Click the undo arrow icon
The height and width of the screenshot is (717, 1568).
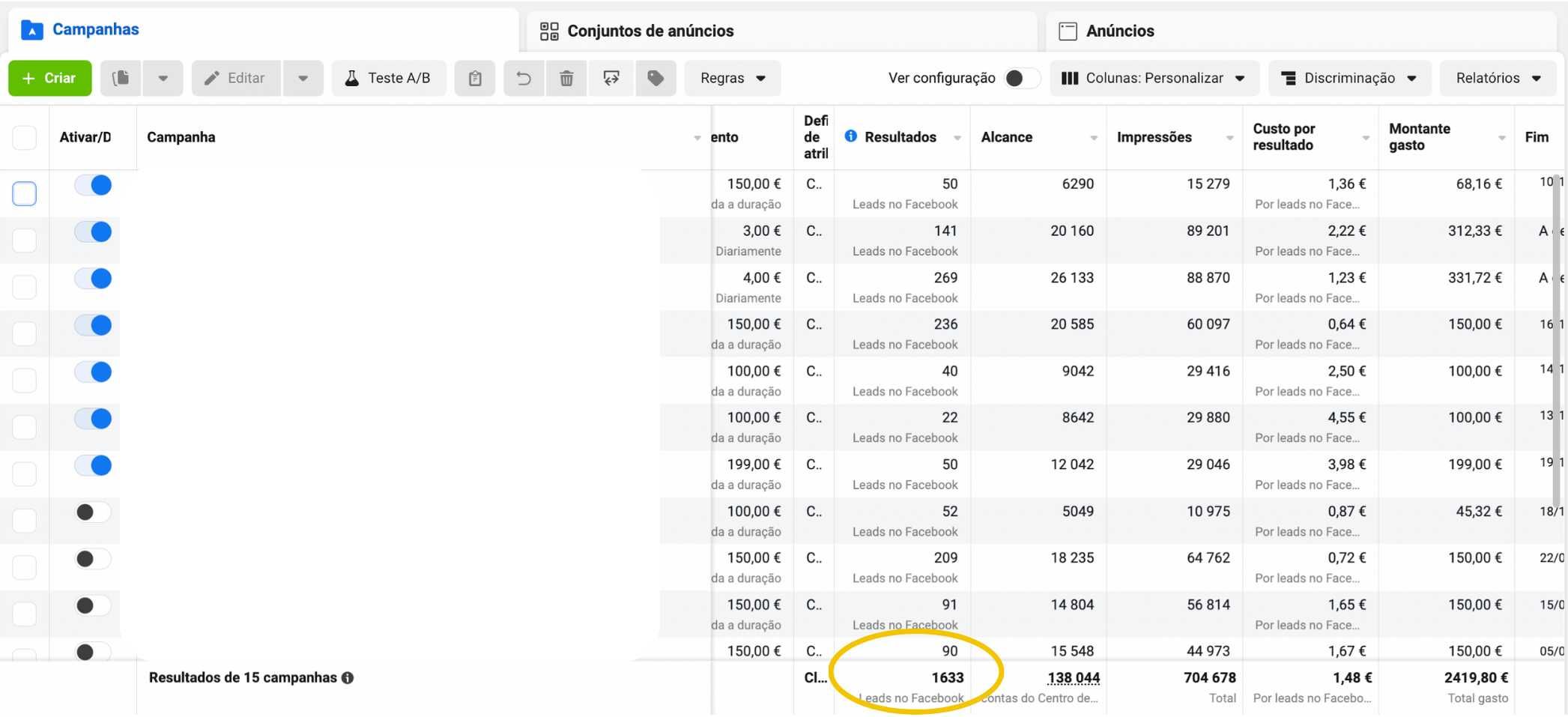(x=524, y=78)
